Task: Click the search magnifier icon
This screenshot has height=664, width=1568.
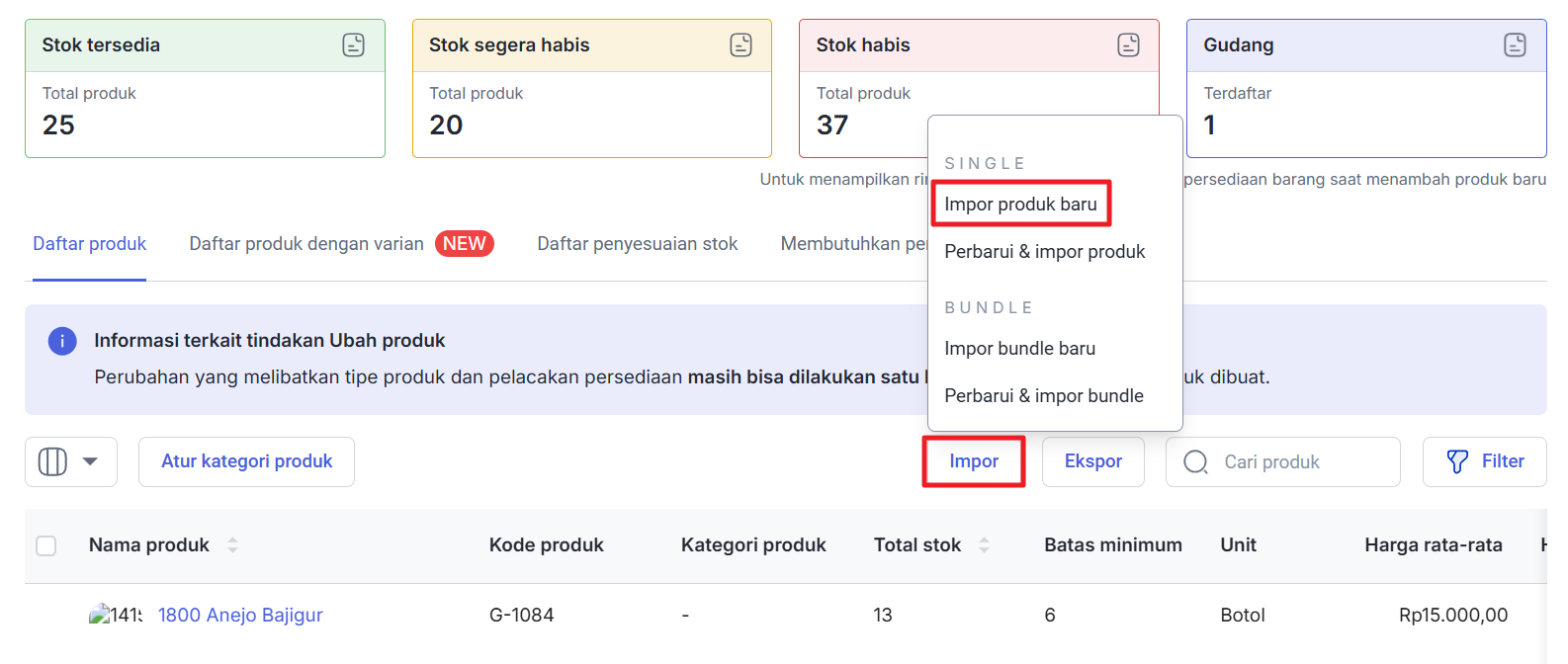Action: [x=1195, y=462]
